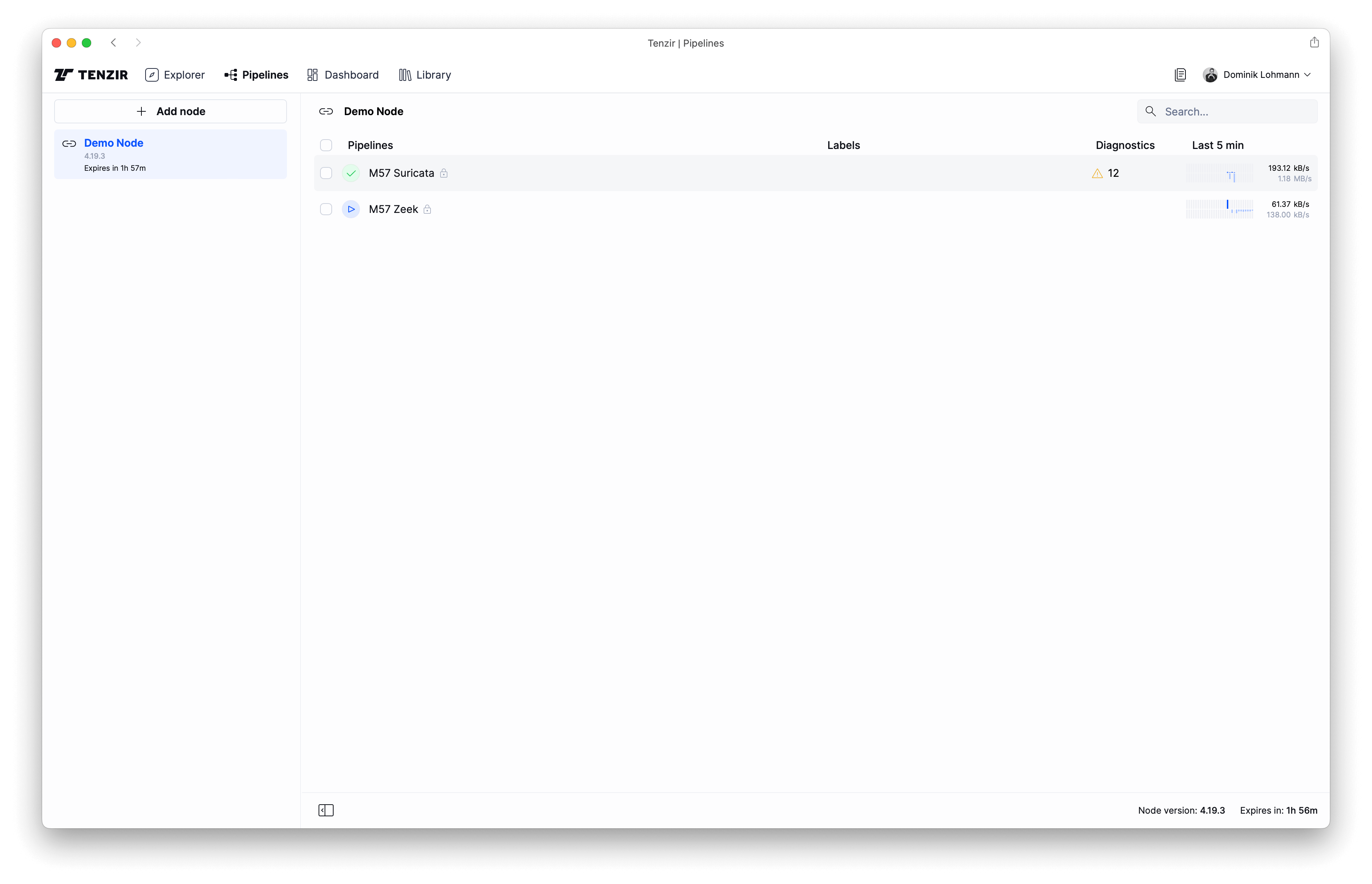This screenshot has width=1372, height=884.
Task: Open the Dashboard tab
Action: pos(343,74)
